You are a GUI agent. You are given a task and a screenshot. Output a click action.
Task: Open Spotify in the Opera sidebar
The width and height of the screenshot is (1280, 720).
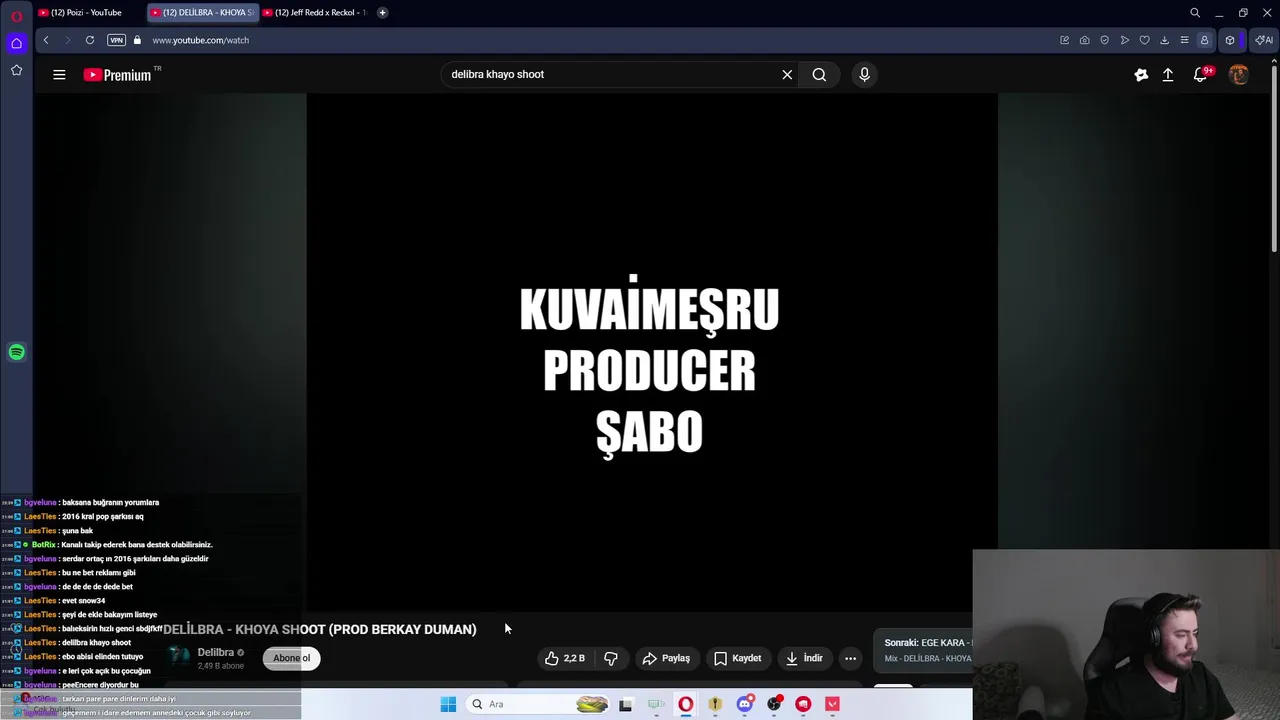[16, 352]
